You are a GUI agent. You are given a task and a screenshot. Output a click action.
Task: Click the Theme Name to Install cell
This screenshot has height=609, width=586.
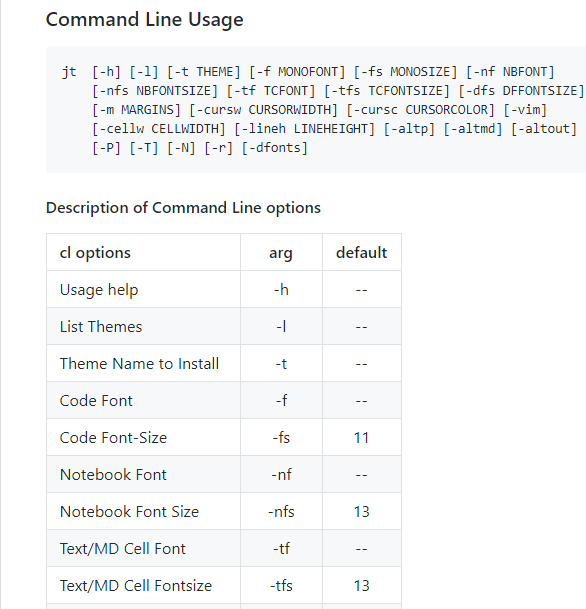143,363
